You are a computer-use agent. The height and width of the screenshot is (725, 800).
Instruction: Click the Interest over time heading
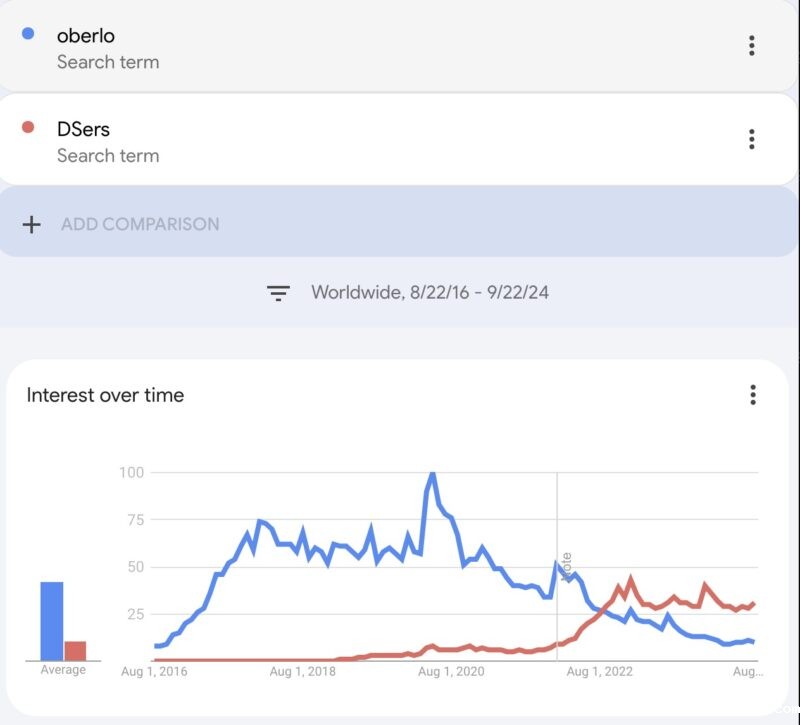pyautogui.click(x=105, y=395)
